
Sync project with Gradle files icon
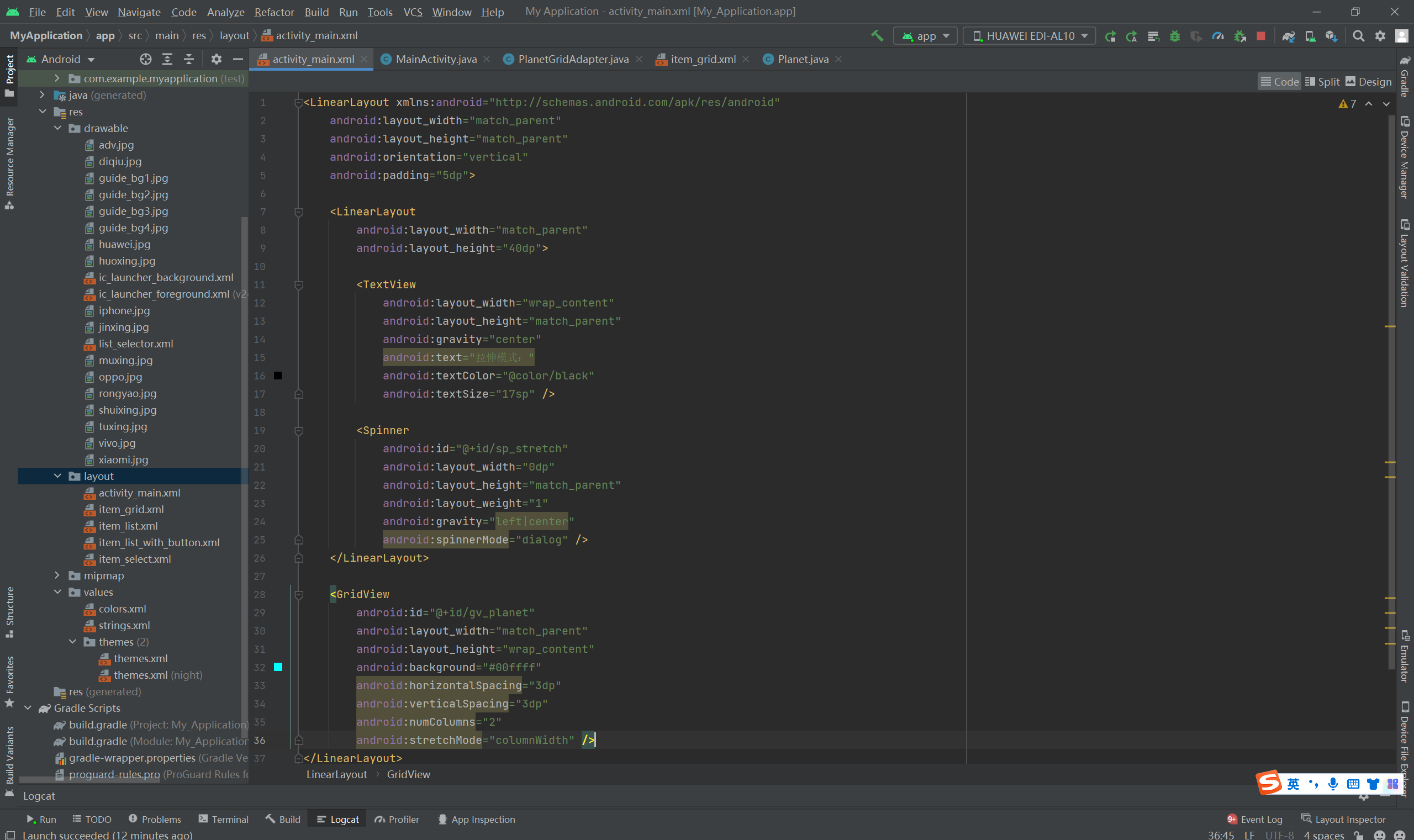tap(1288, 36)
